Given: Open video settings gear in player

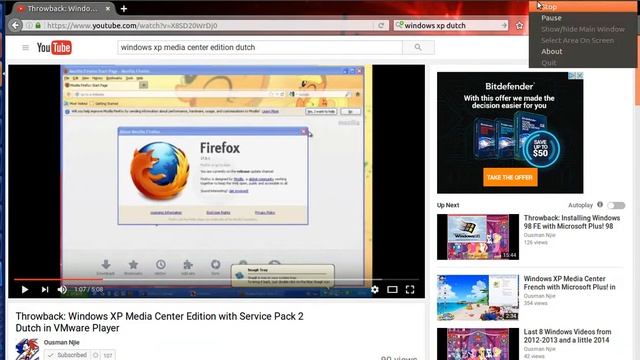Looking at the screenshot, I should (375, 289).
